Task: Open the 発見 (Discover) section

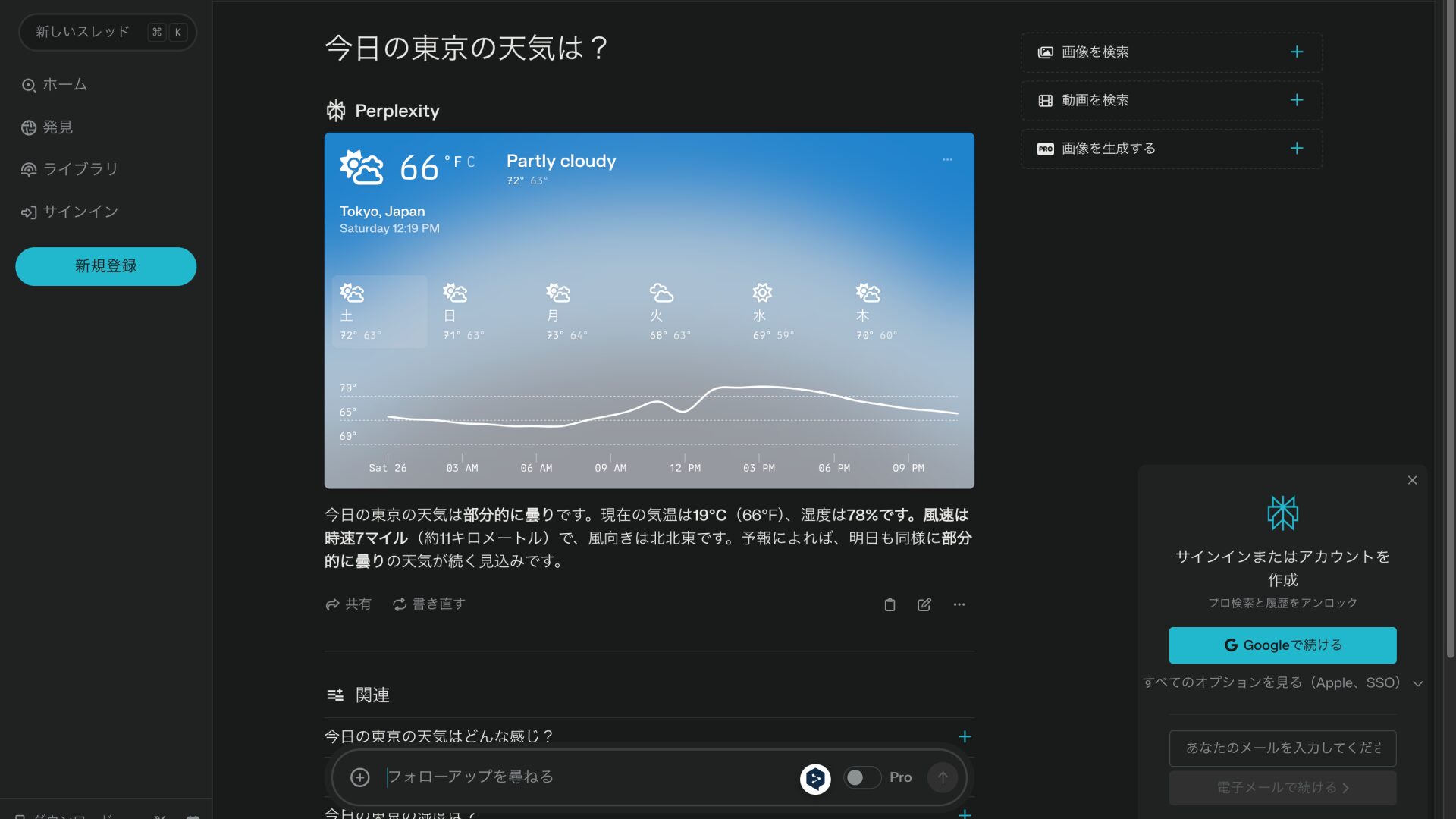Action: point(57,127)
